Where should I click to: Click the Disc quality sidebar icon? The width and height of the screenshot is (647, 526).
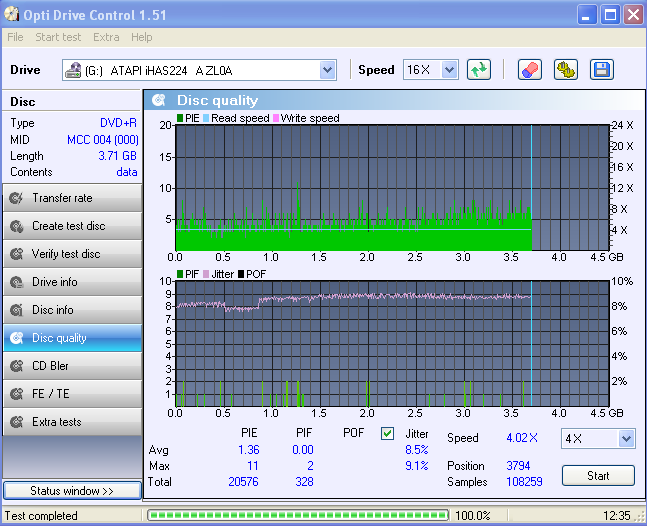point(17,338)
